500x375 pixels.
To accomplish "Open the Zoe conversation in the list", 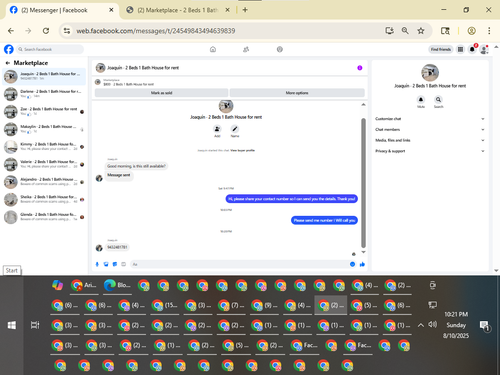I will 44,112.
